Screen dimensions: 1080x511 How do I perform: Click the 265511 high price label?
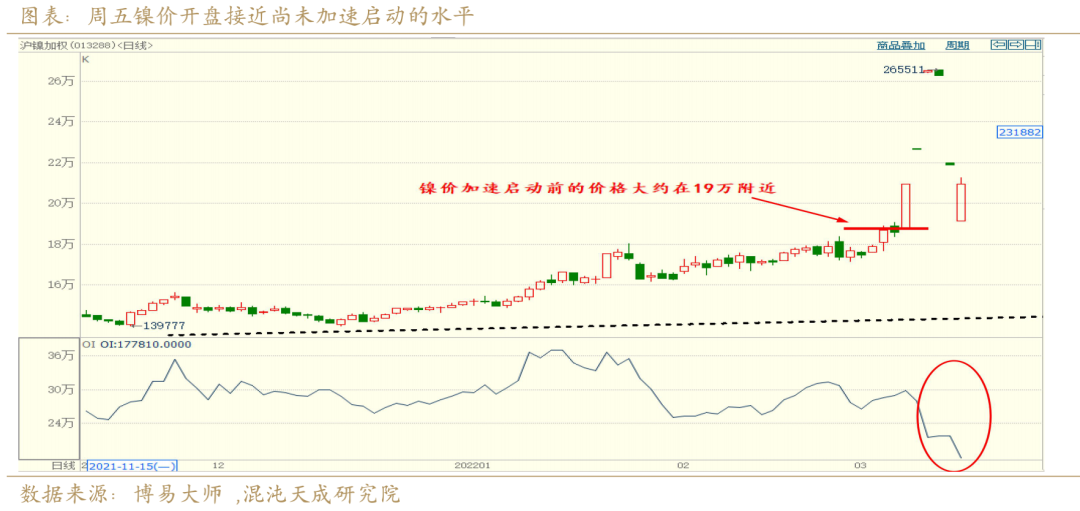coord(903,70)
